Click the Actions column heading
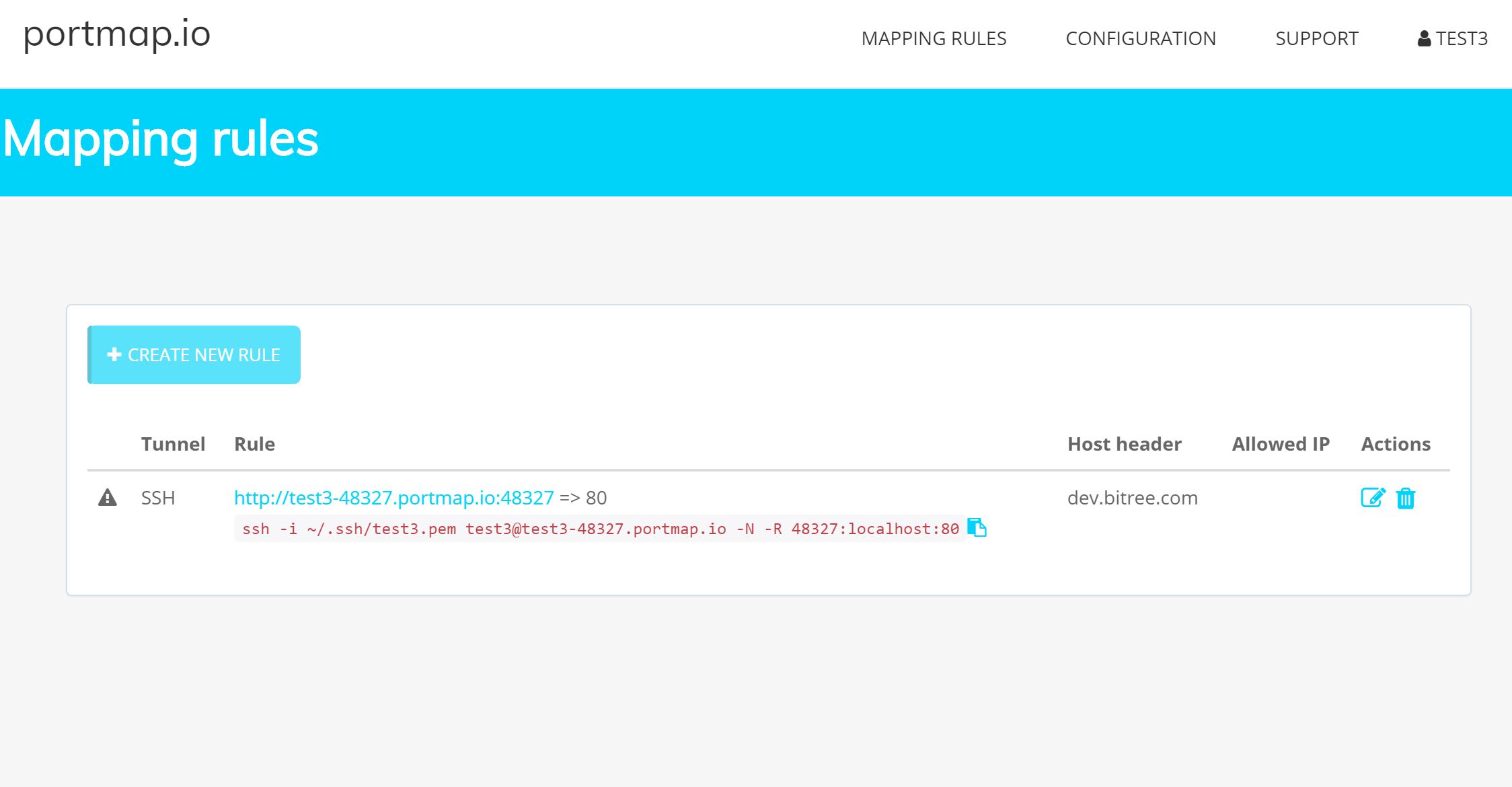1512x787 pixels. click(x=1396, y=444)
